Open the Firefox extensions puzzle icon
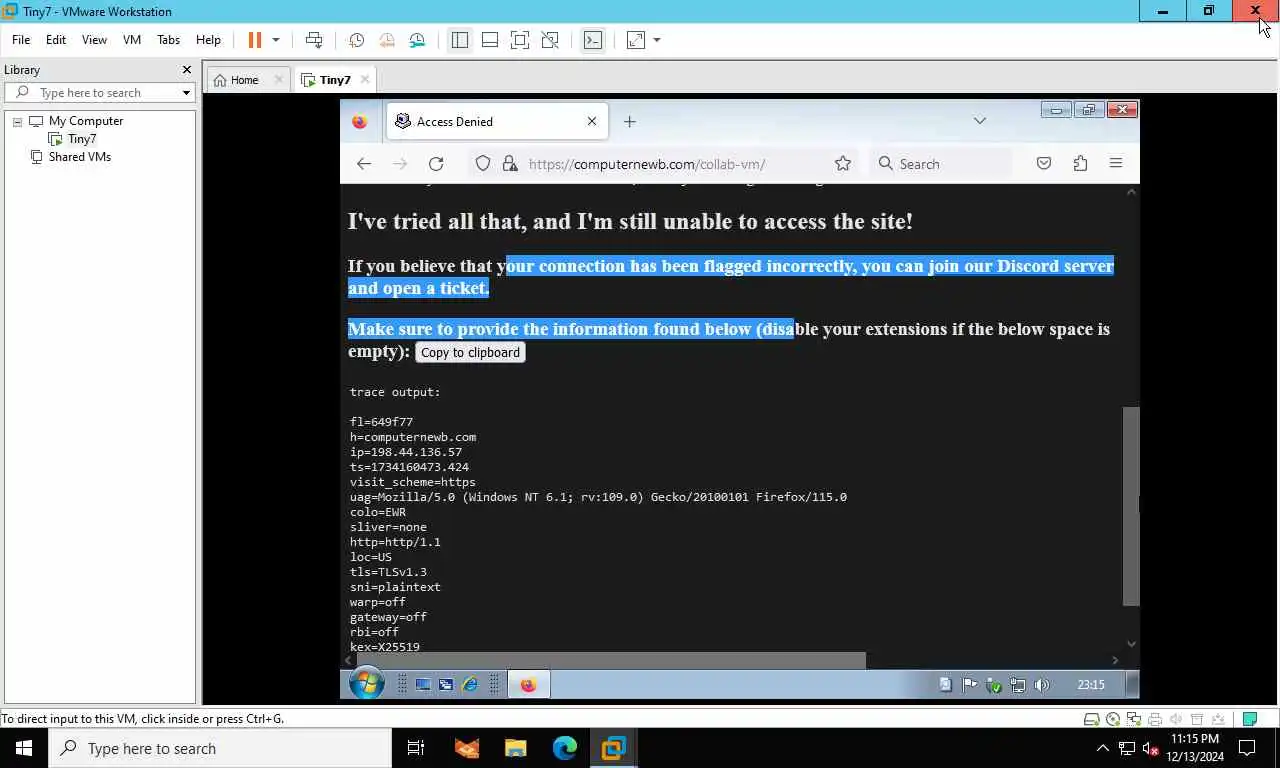The width and height of the screenshot is (1280, 768). (1080, 164)
